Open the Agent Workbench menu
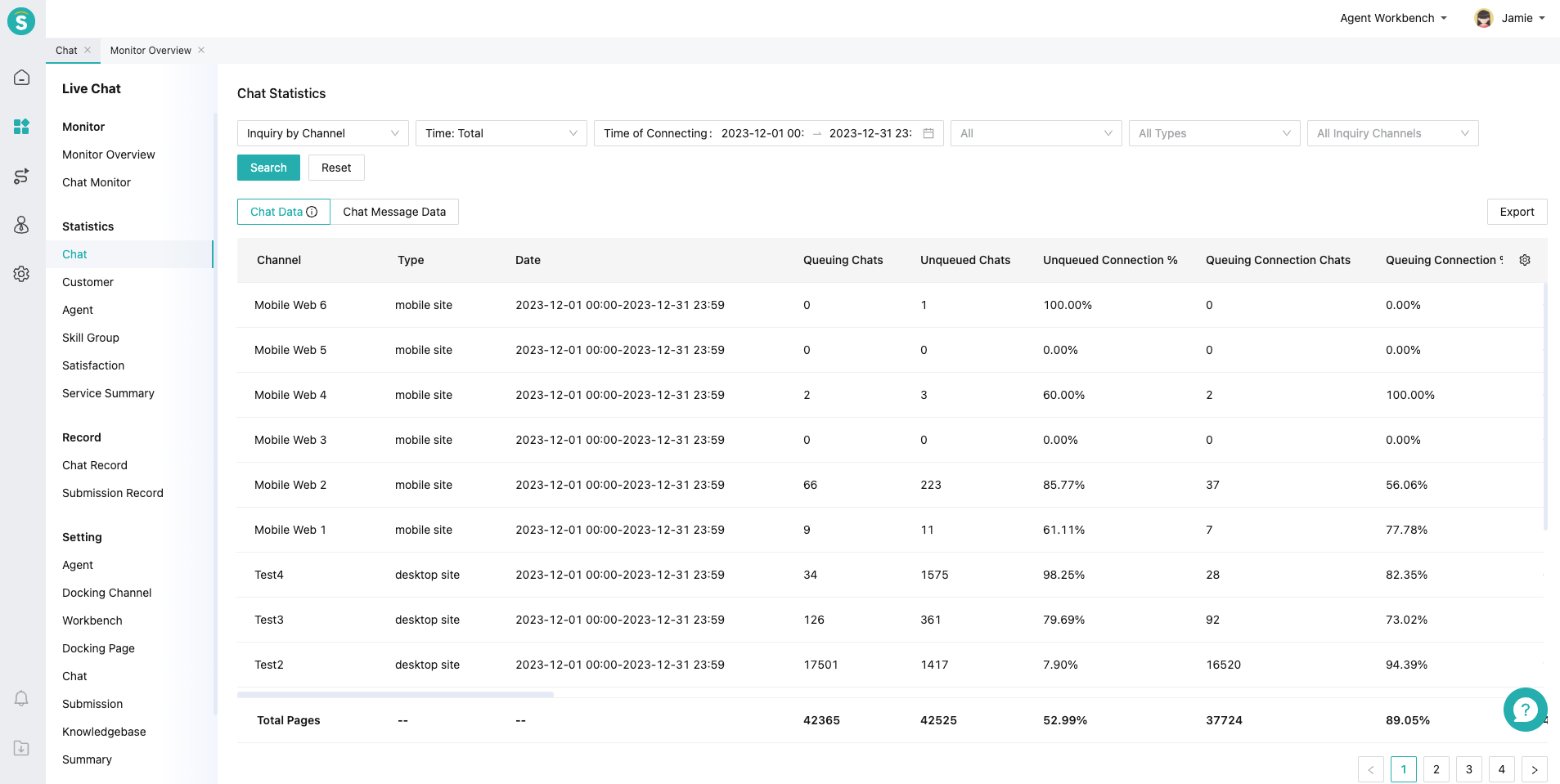The width and height of the screenshot is (1560, 784). coord(1393,18)
